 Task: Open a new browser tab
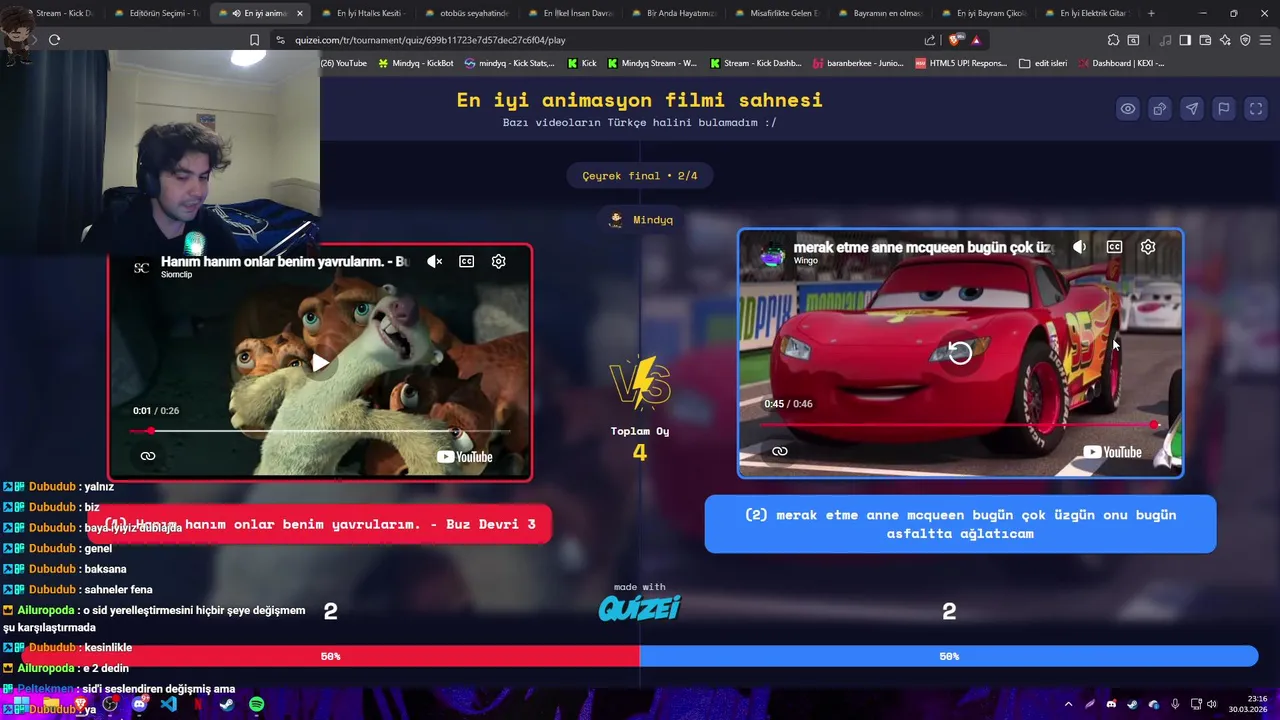[1151, 13]
